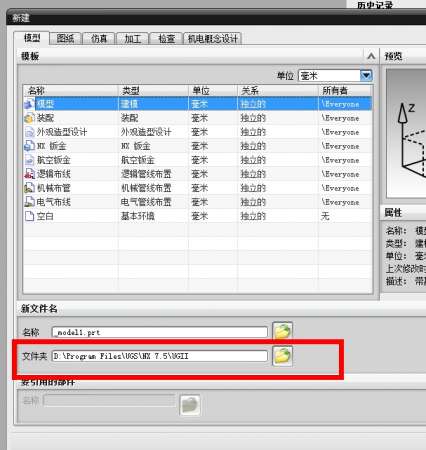Select the 模型 tab
Image resolution: width=426 pixels, height=450 pixels.
[x=32, y=38]
